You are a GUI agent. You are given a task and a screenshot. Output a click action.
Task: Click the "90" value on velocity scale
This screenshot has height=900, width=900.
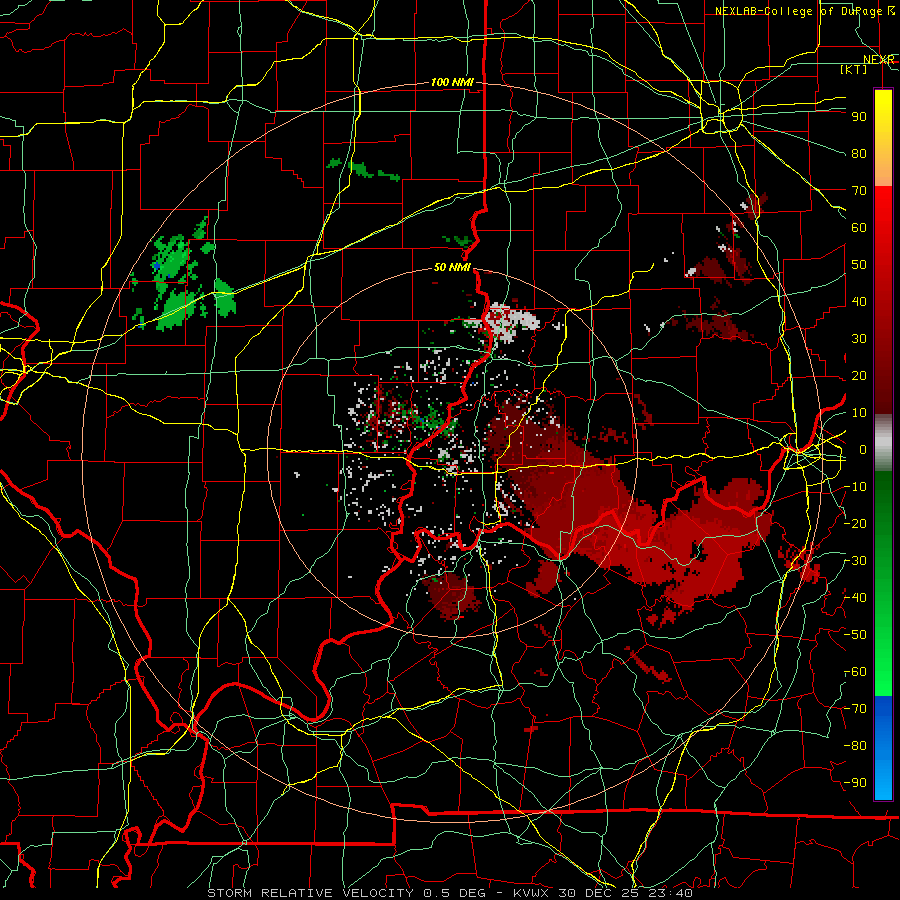859,117
